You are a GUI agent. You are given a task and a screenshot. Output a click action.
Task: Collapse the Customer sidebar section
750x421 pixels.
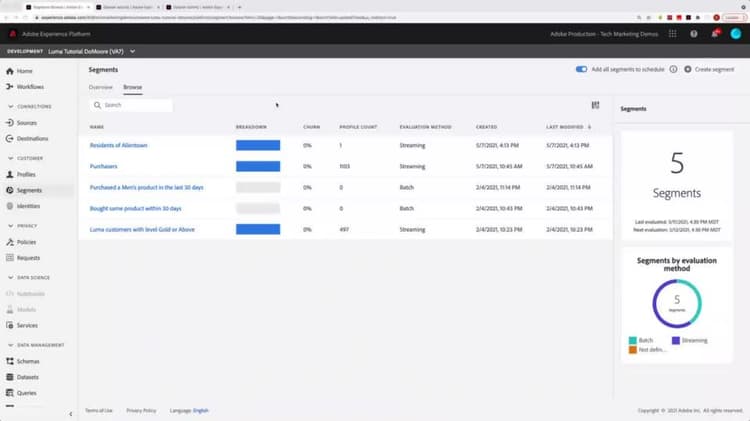coord(11,158)
